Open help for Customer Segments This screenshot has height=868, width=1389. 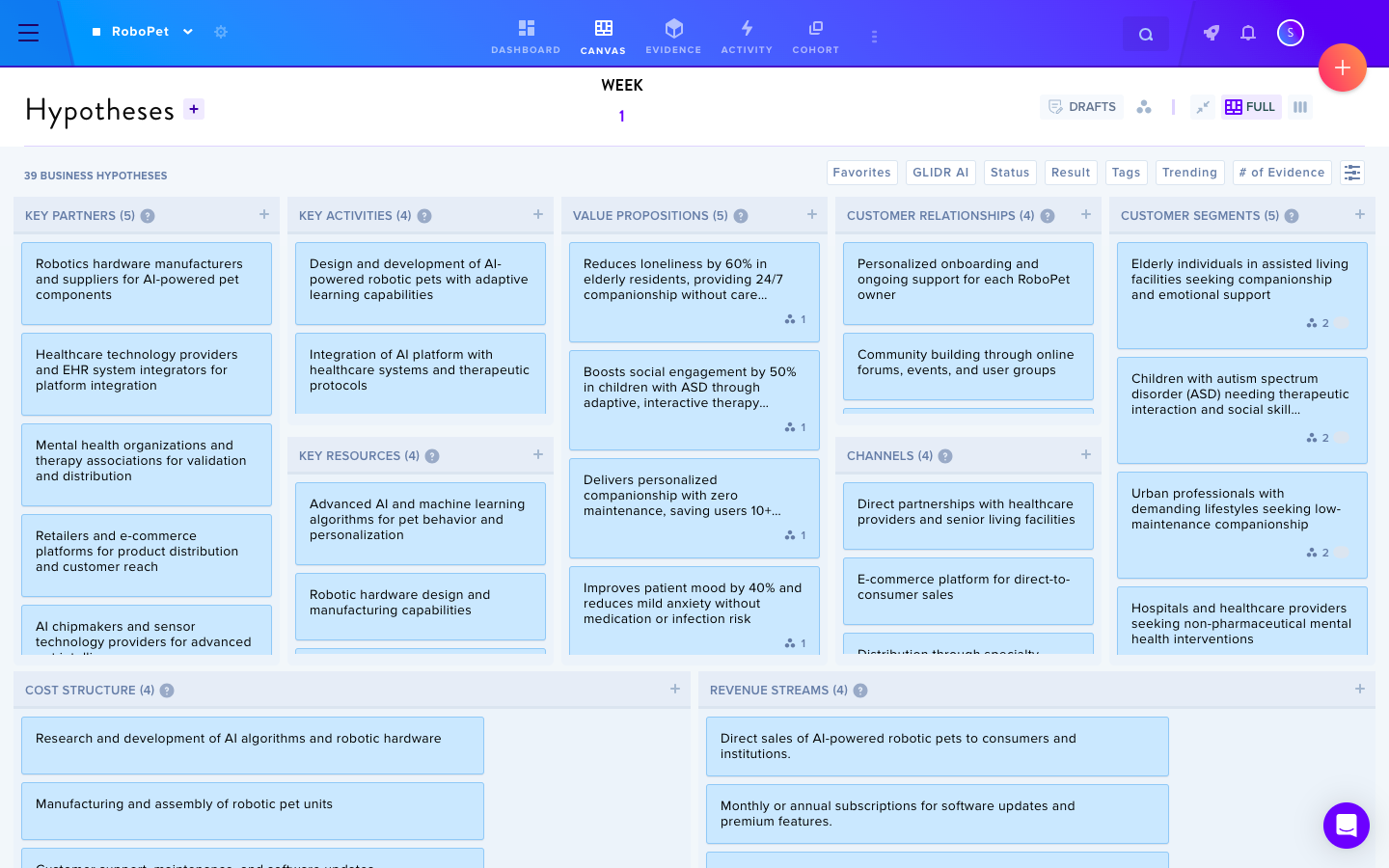[x=1292, y=216]
